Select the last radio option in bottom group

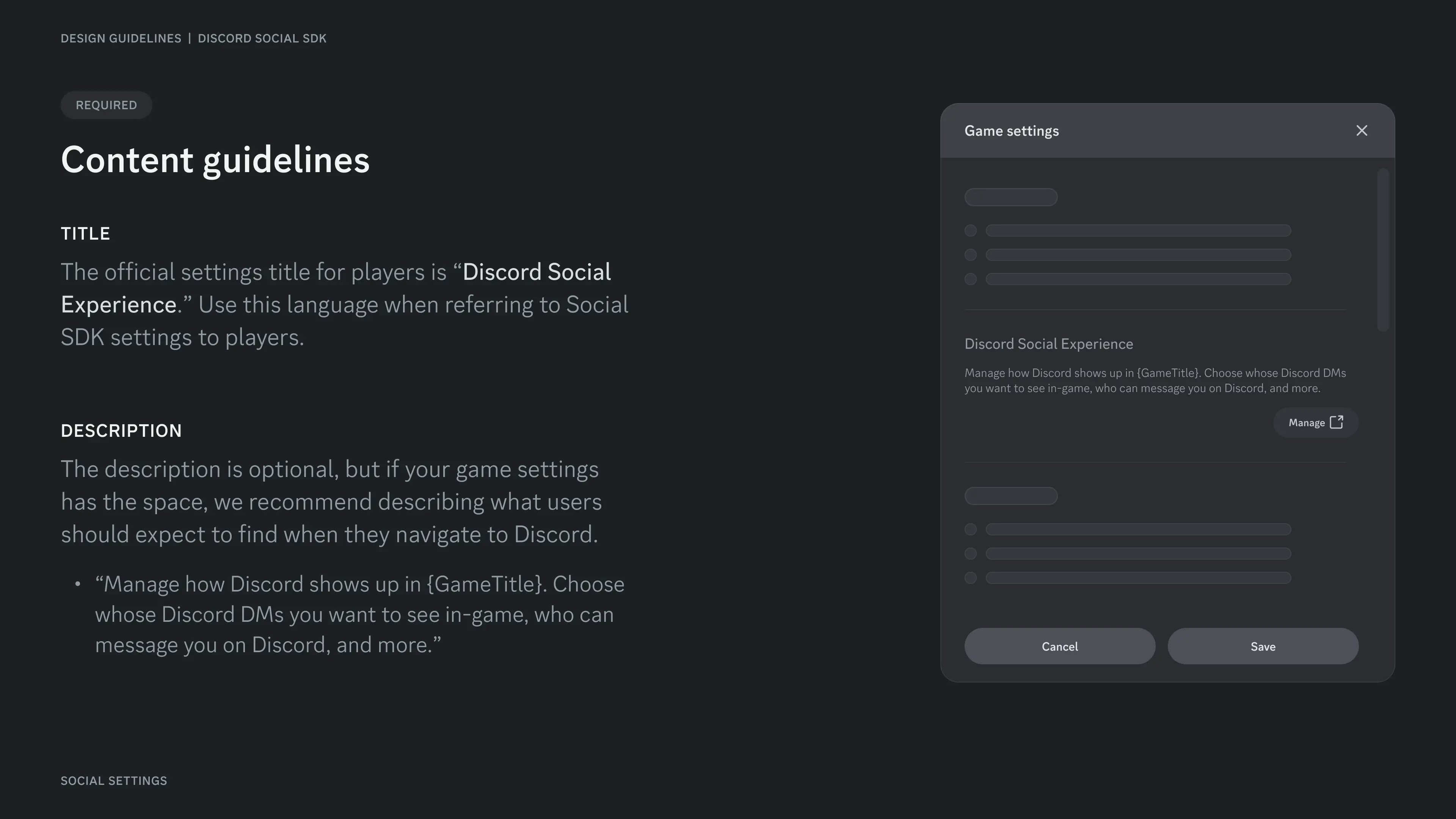coord(971,577)
